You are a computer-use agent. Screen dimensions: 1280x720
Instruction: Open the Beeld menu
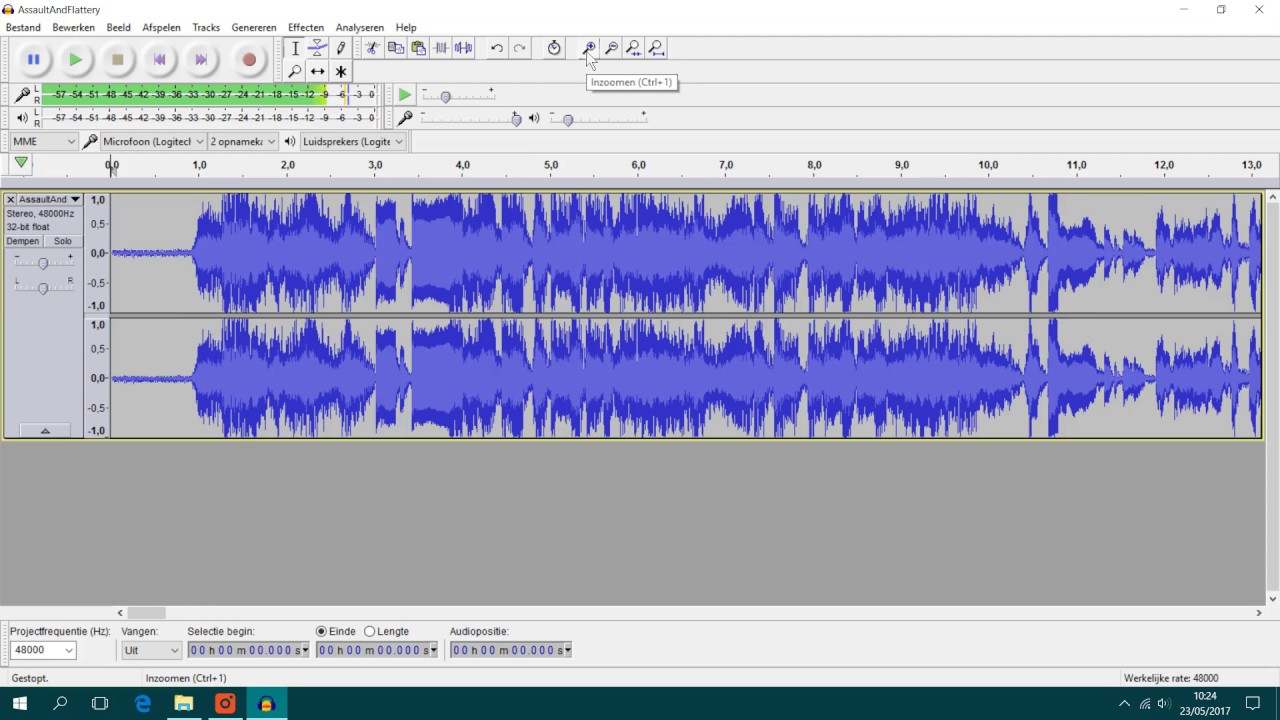coord(118,27)
